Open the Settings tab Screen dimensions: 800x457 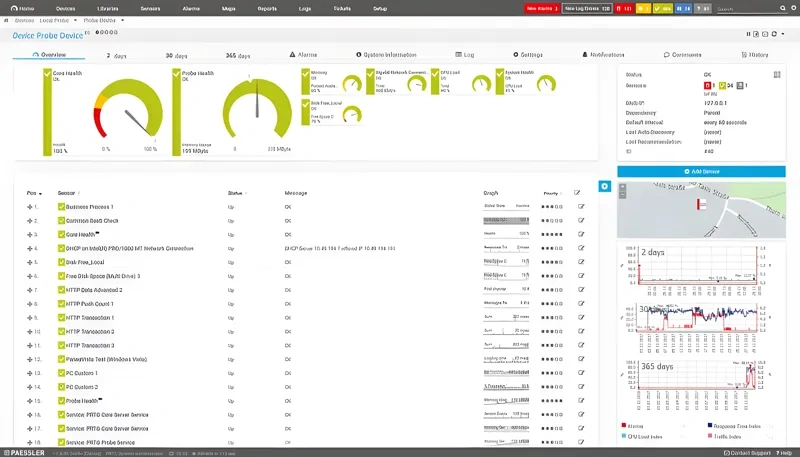coord(528,55)
